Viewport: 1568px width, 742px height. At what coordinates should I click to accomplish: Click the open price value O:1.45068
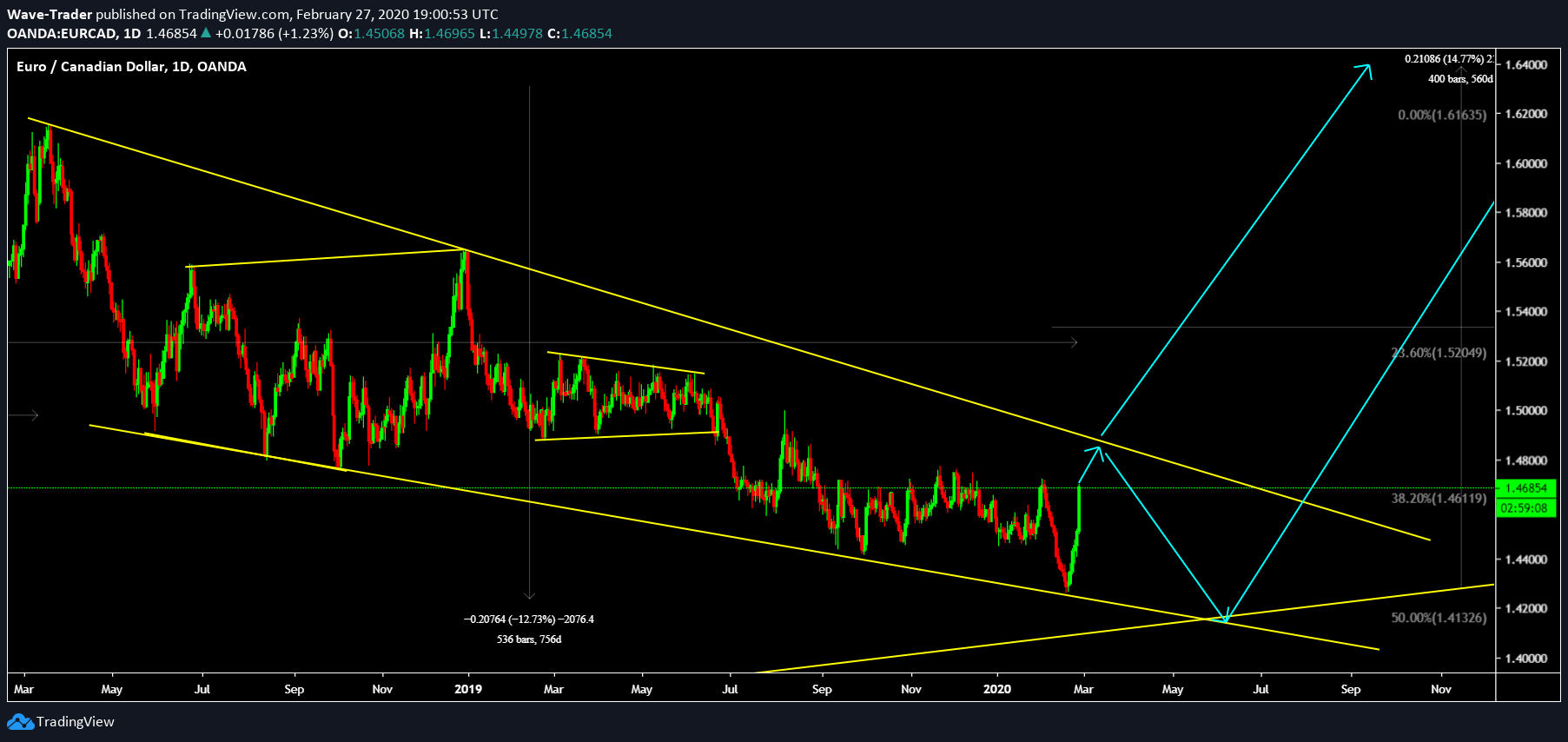[x=371, y=34]
